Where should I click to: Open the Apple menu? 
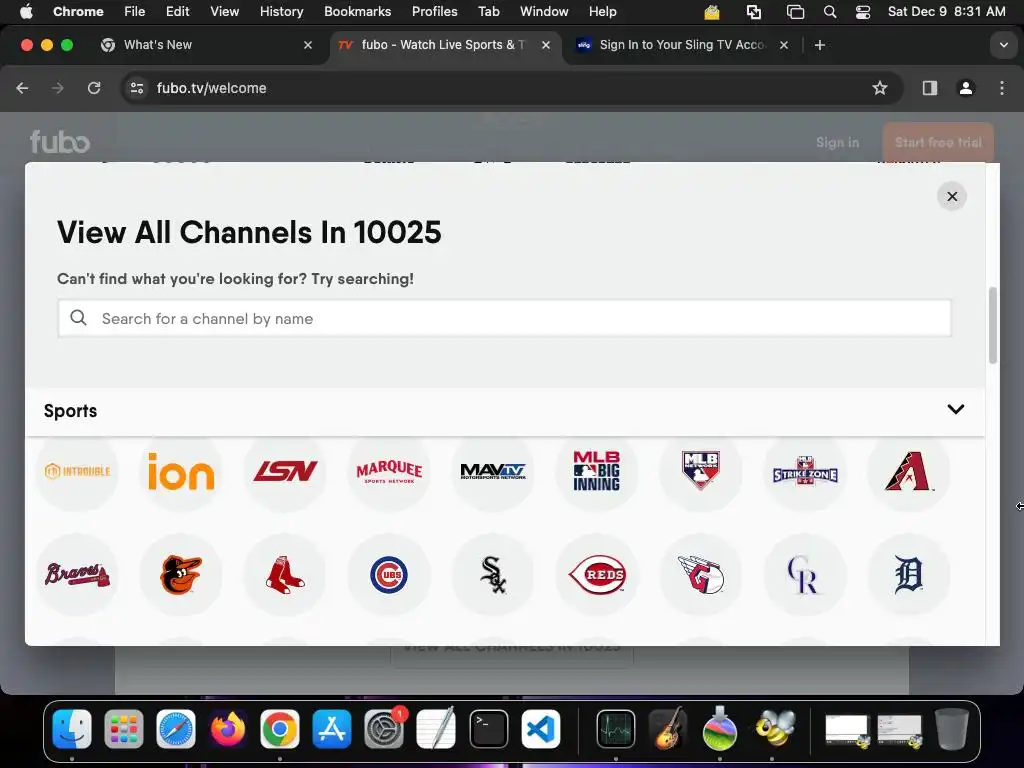25,11
